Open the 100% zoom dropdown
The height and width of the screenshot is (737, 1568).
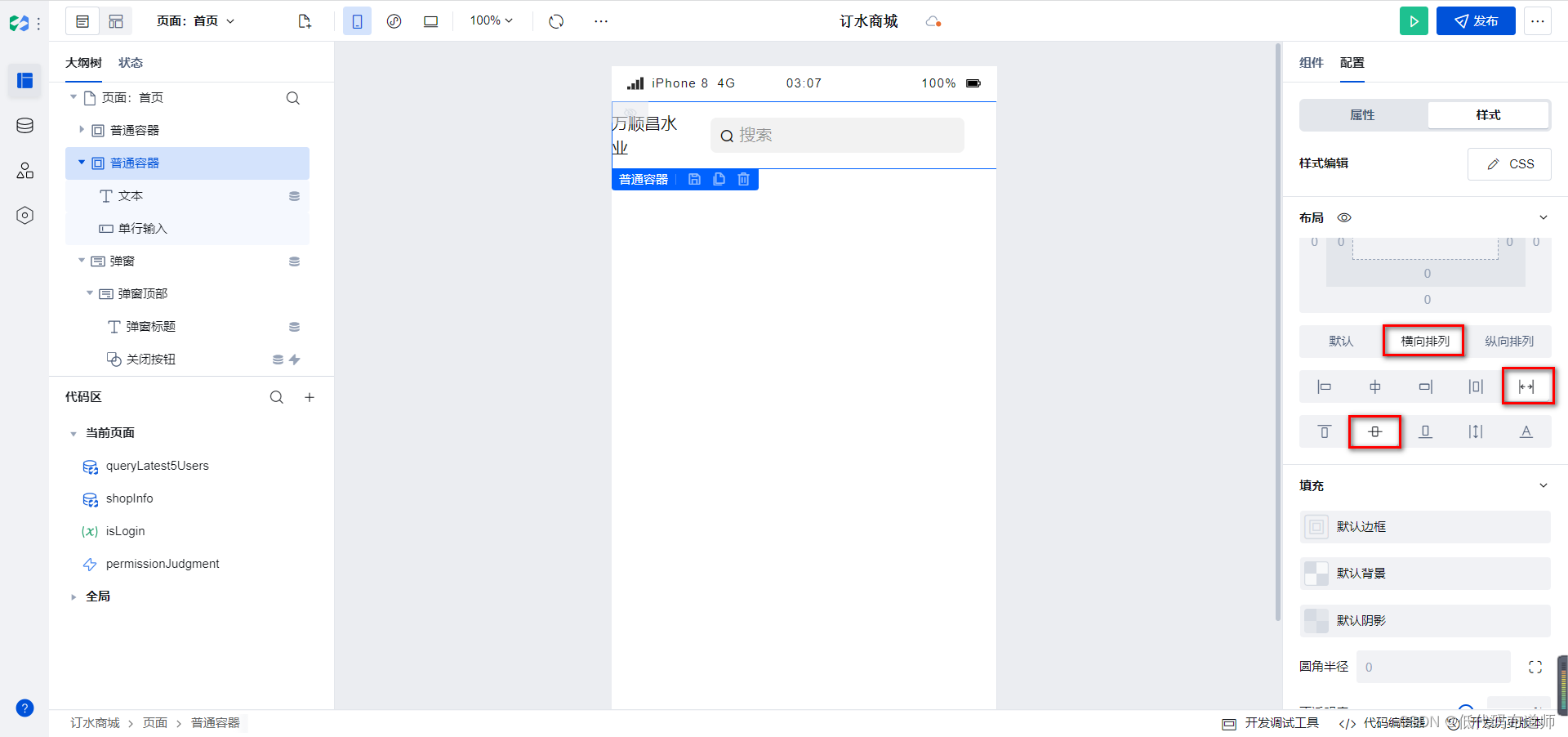coord(492,21)
